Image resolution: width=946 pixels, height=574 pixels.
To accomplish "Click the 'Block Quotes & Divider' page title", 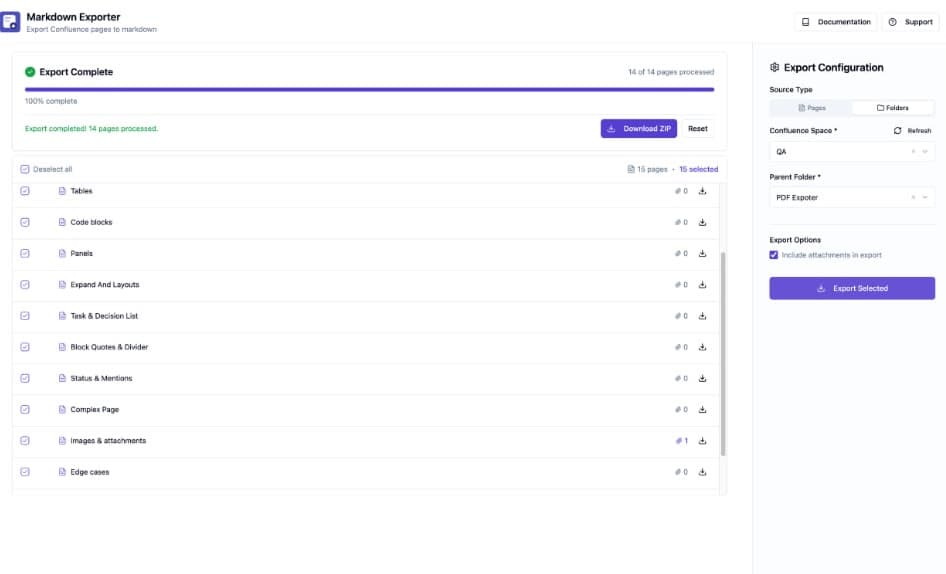I will [x=109, y=347].
